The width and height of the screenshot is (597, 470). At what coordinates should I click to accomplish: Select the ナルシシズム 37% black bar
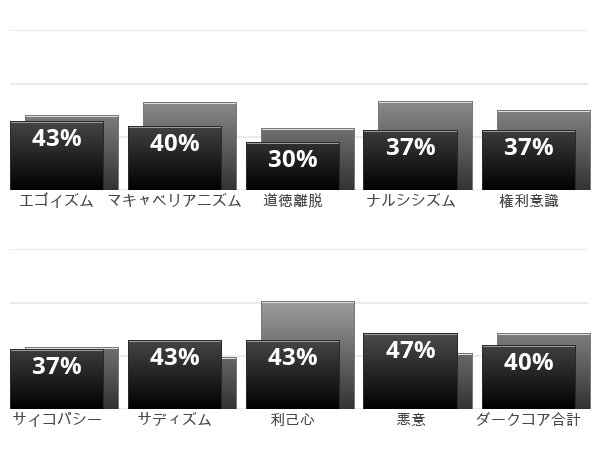click(x=410, y=160)
